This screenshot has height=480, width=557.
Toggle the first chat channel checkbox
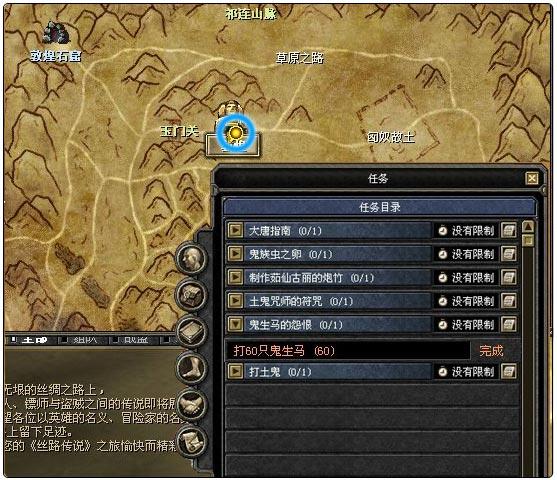[13, 340]
